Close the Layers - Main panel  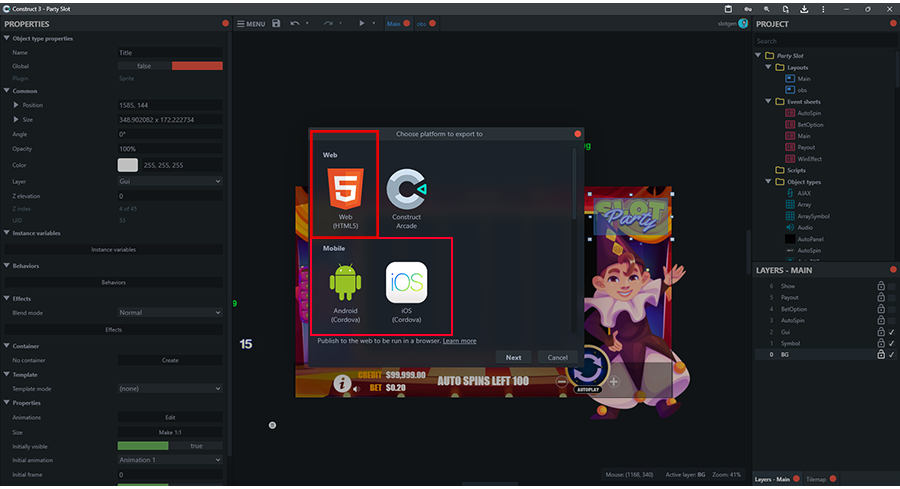point(893,270)
